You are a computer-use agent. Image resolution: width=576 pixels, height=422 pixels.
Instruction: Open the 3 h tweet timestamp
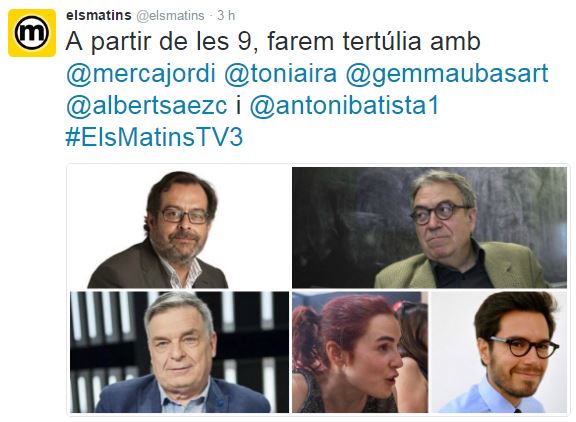[x=226, y=15]
